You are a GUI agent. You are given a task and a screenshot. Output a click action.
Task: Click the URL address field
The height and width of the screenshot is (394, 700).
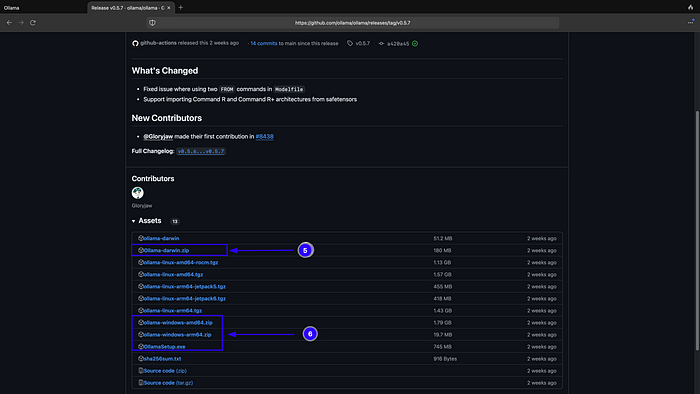[x=353, y=23]
